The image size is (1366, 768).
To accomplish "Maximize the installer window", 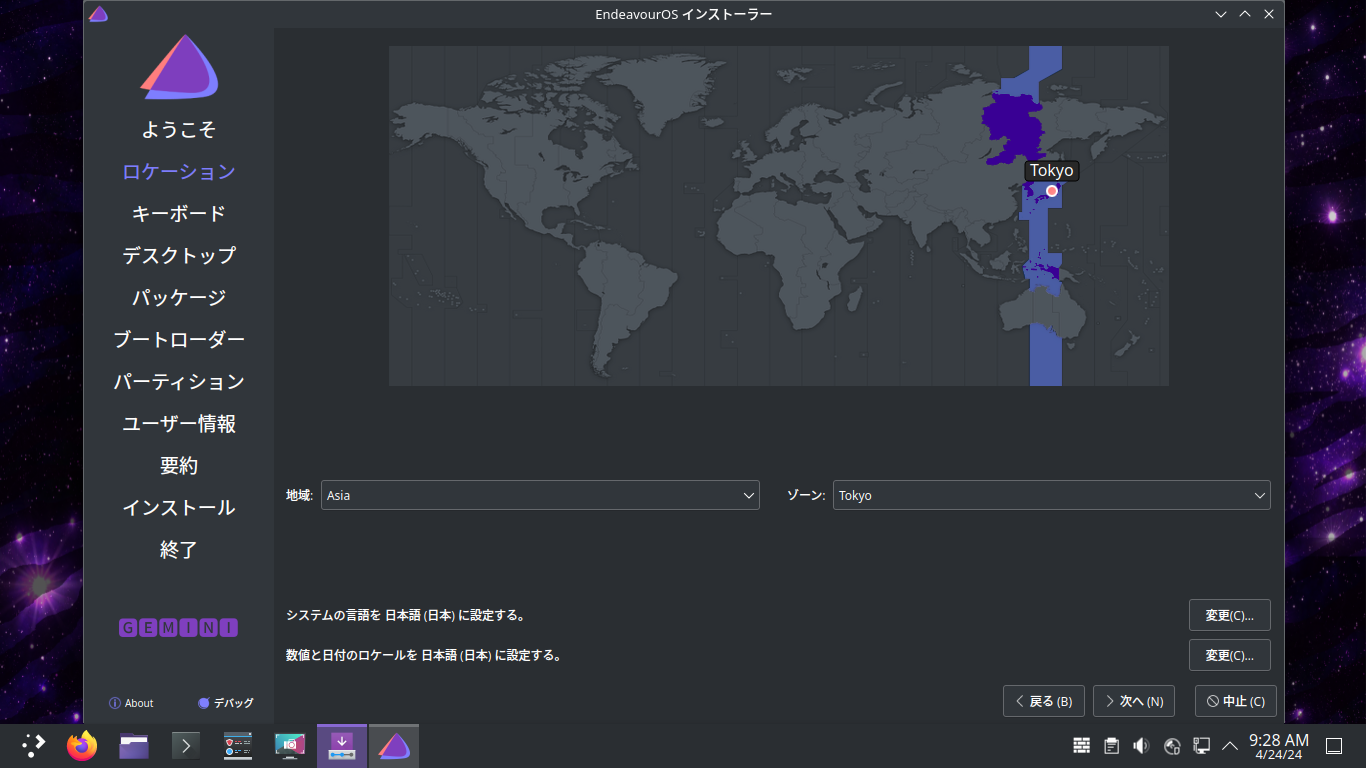I will click(x=1245, y=14).
